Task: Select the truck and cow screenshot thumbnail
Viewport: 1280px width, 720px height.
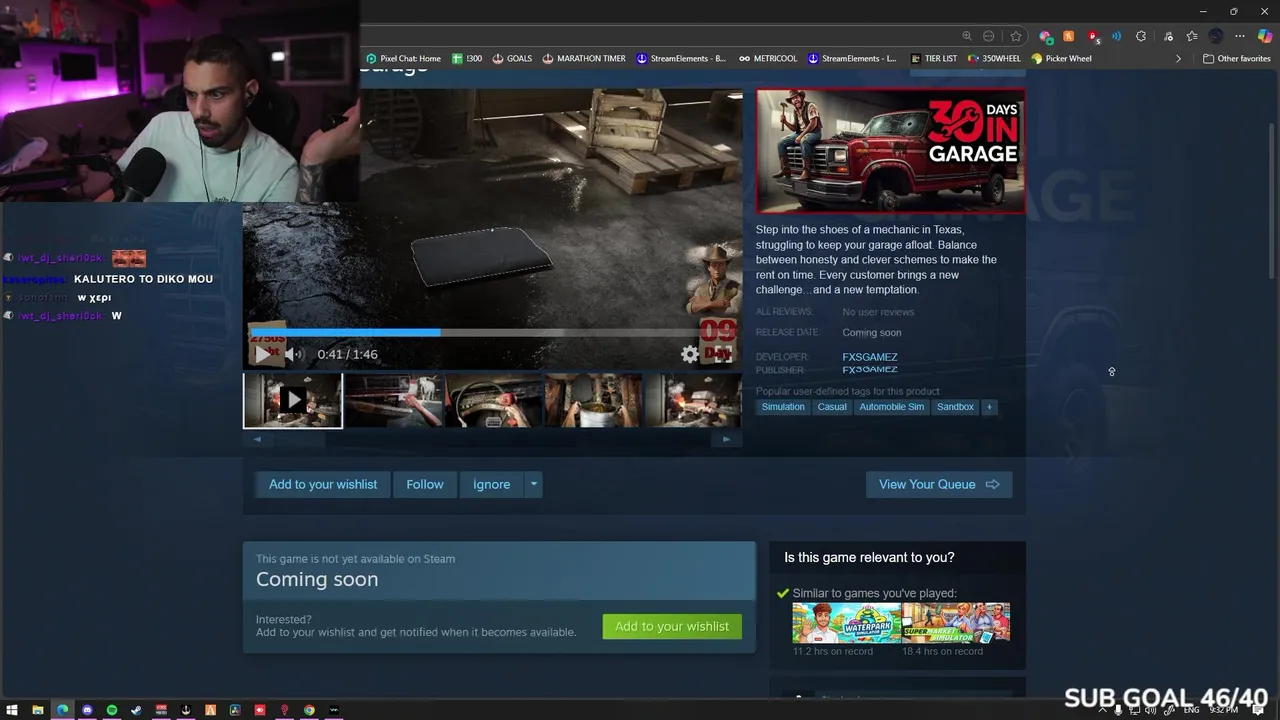Action: coord(393,400)
